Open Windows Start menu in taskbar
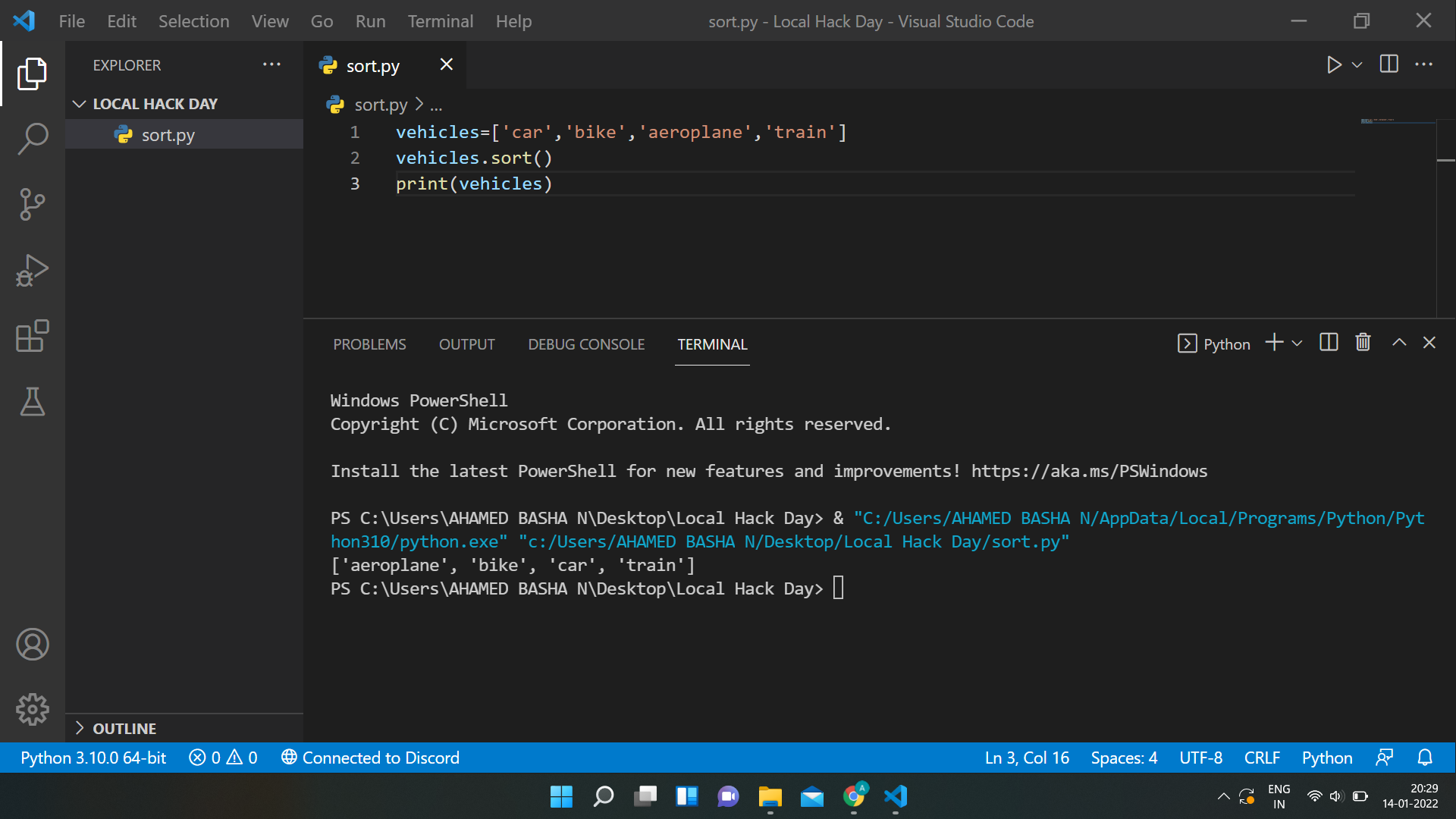The height and width of the screenshot is (819, 1456). [561, 796]
